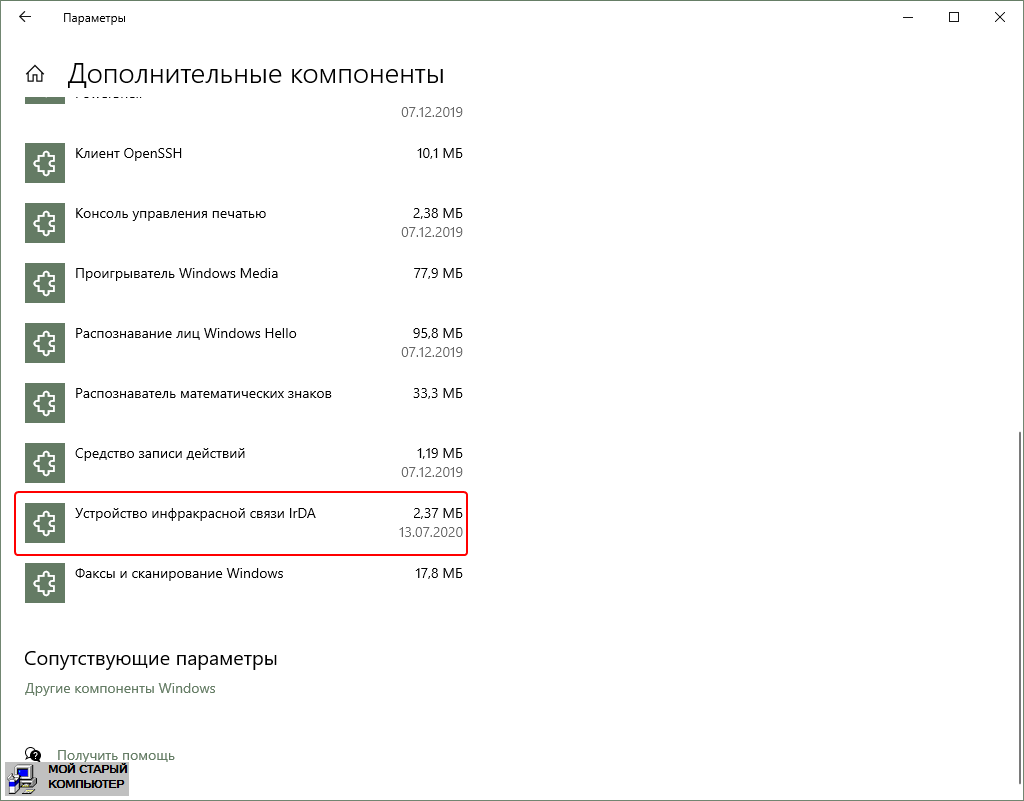This screenshot has width=1024, height=801.
Task: Click the Windows Media Player component icon
Action: [x=44, y=283]
